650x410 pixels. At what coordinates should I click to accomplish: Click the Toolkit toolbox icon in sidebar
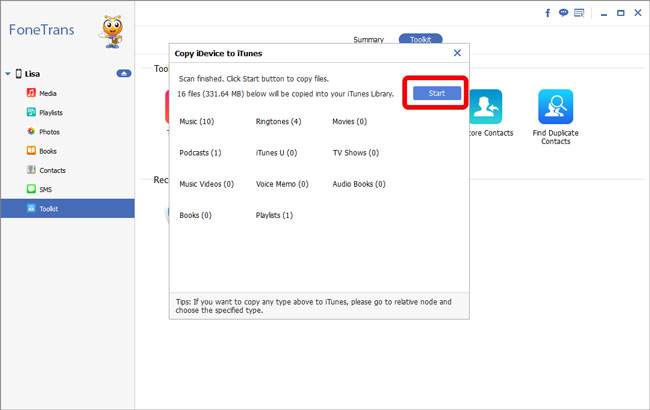point(31,208)
